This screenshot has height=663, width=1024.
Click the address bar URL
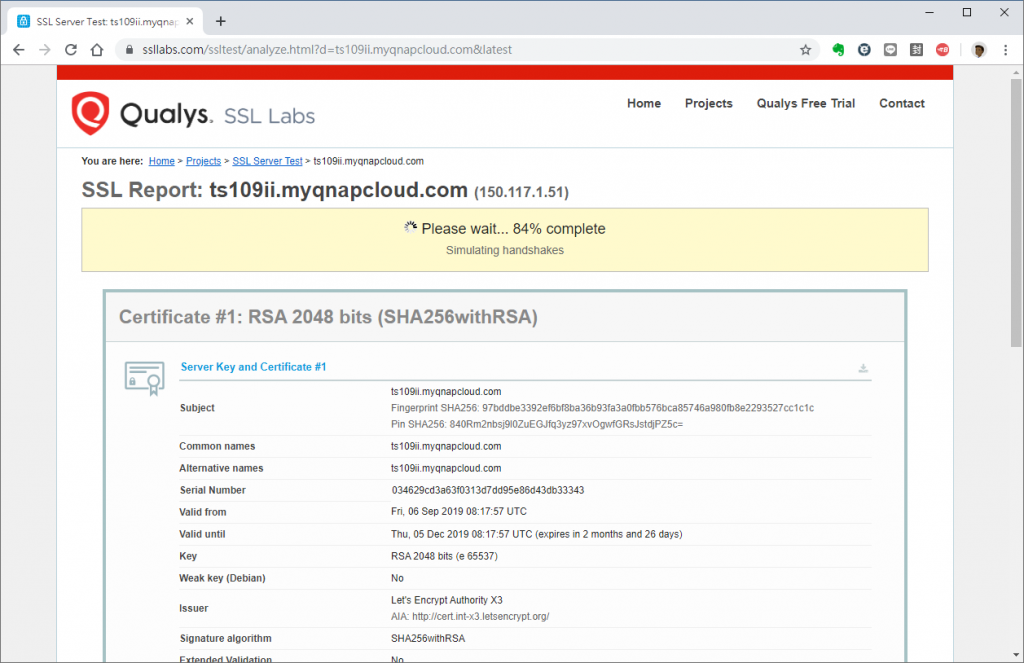(x=327, y=50)
